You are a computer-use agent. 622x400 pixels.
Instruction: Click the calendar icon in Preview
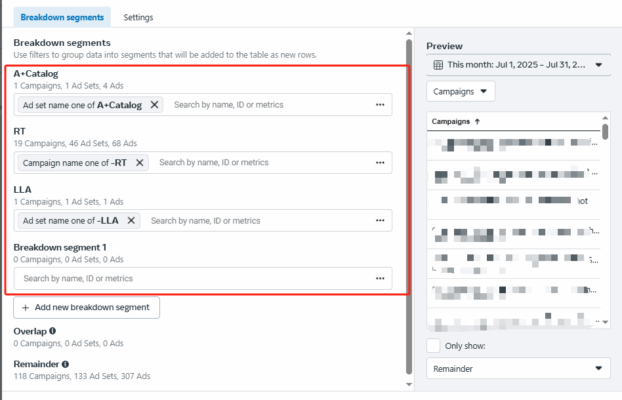coord(438,65)
